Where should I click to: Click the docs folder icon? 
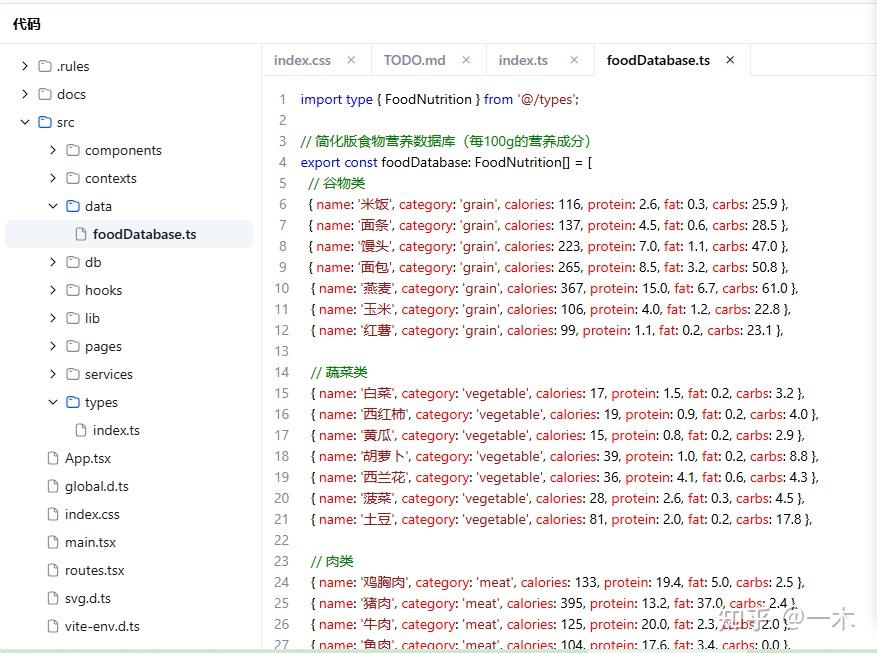point(44,94)
